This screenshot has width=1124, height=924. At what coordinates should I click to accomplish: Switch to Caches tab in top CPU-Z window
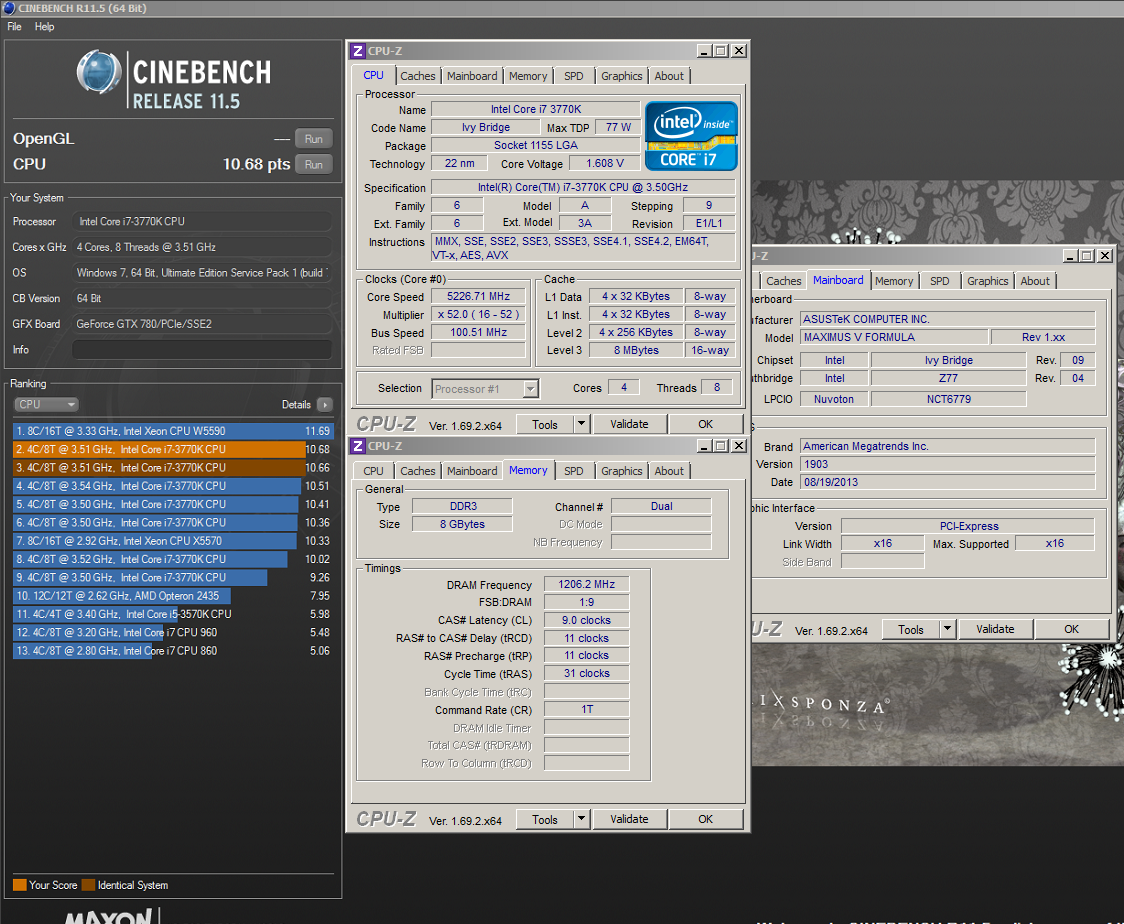pos(417,76)
